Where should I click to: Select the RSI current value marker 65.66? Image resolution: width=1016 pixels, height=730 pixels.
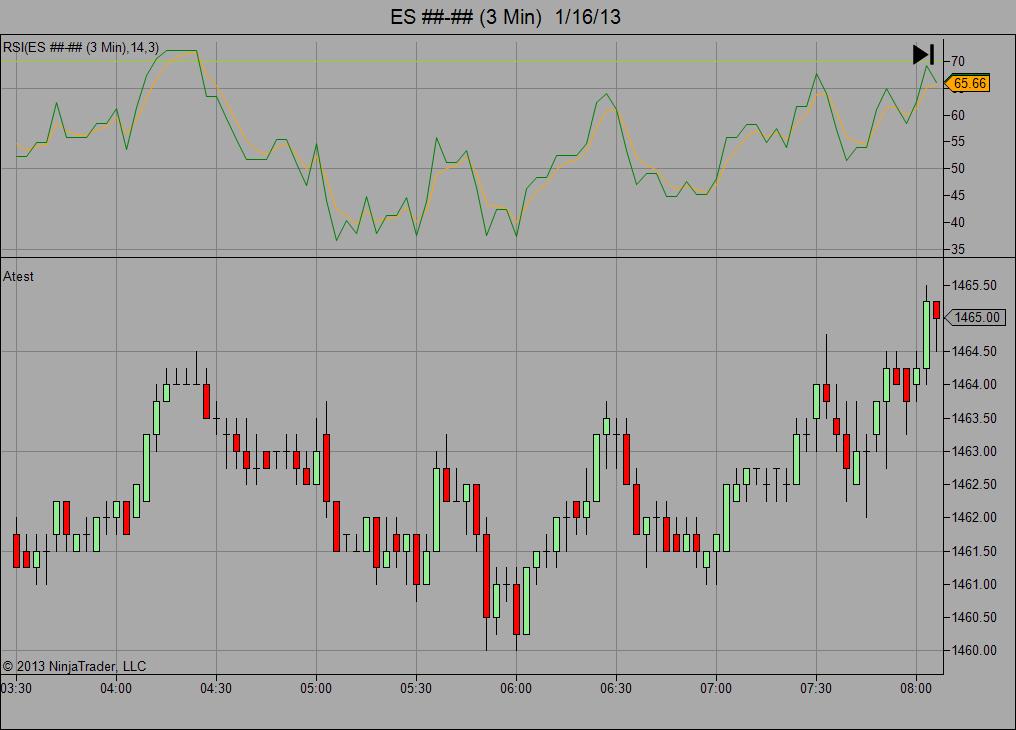[967, 83]
